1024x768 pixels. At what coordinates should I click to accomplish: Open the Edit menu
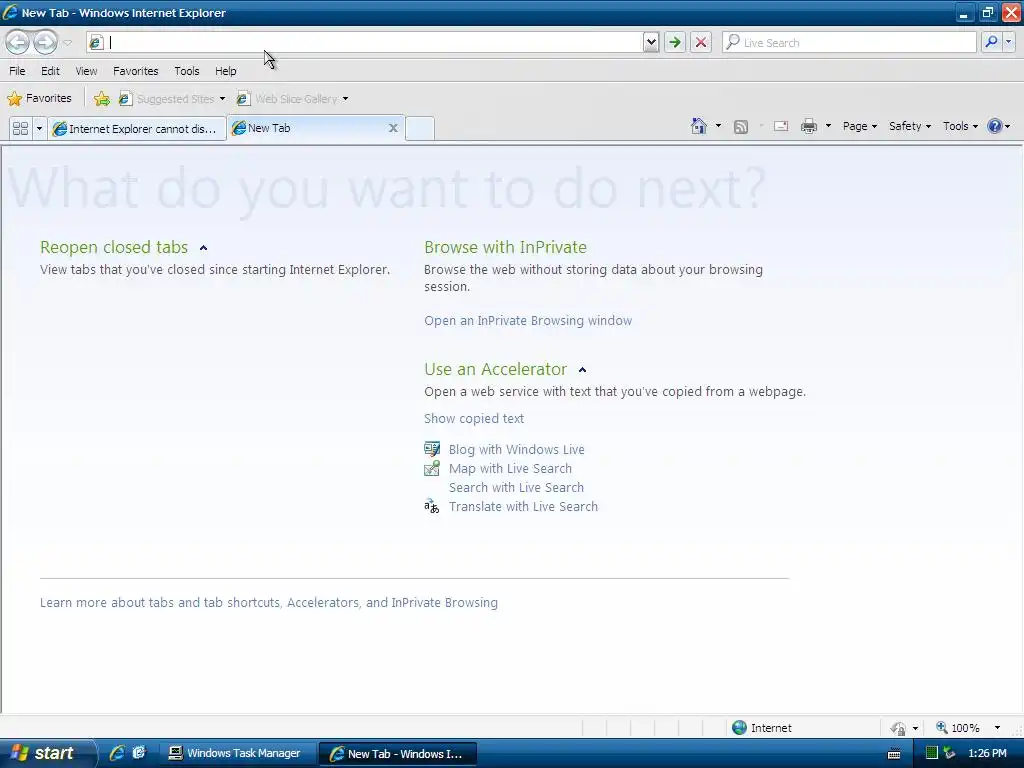(x=50, y=71)
